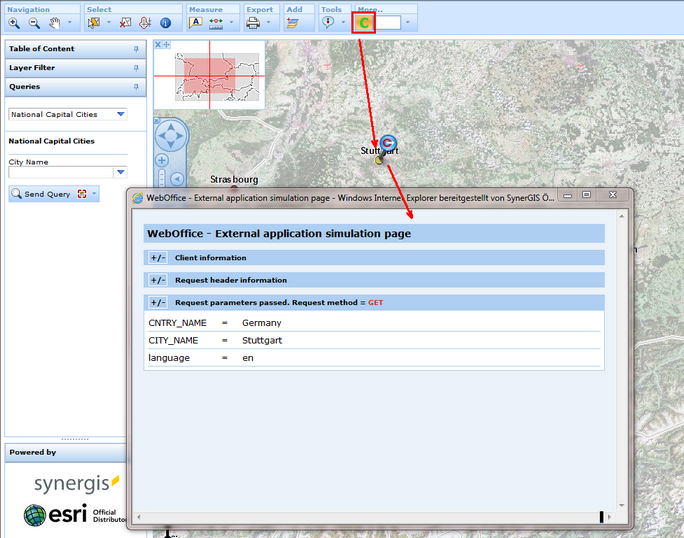
Task: Toggle the Request header information section
Action: pyautogui.click(x=157, y=280)
